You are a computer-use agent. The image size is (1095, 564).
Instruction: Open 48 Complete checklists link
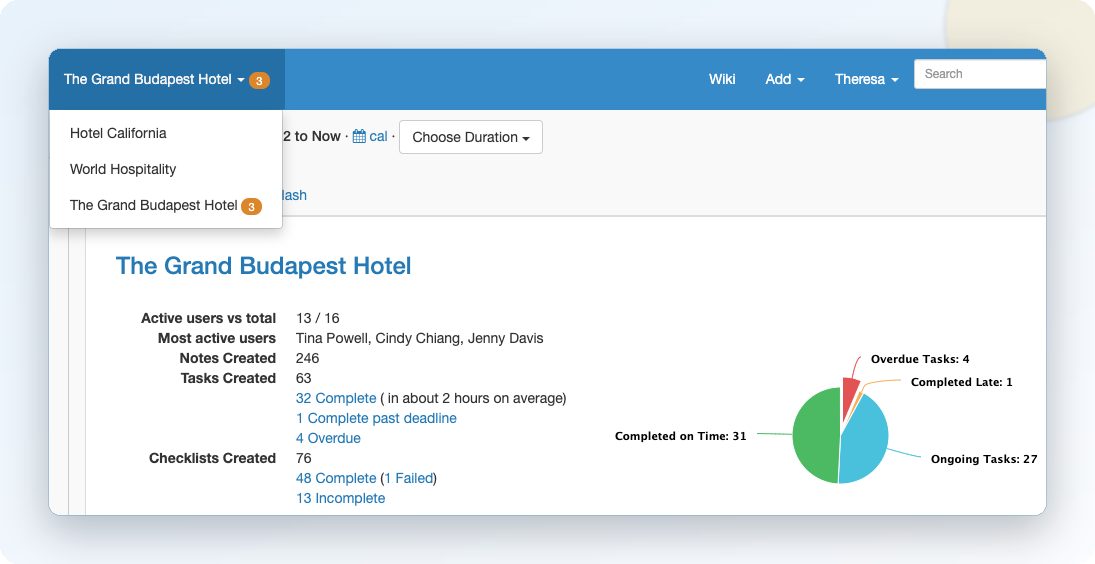click(x=336, y=478)
